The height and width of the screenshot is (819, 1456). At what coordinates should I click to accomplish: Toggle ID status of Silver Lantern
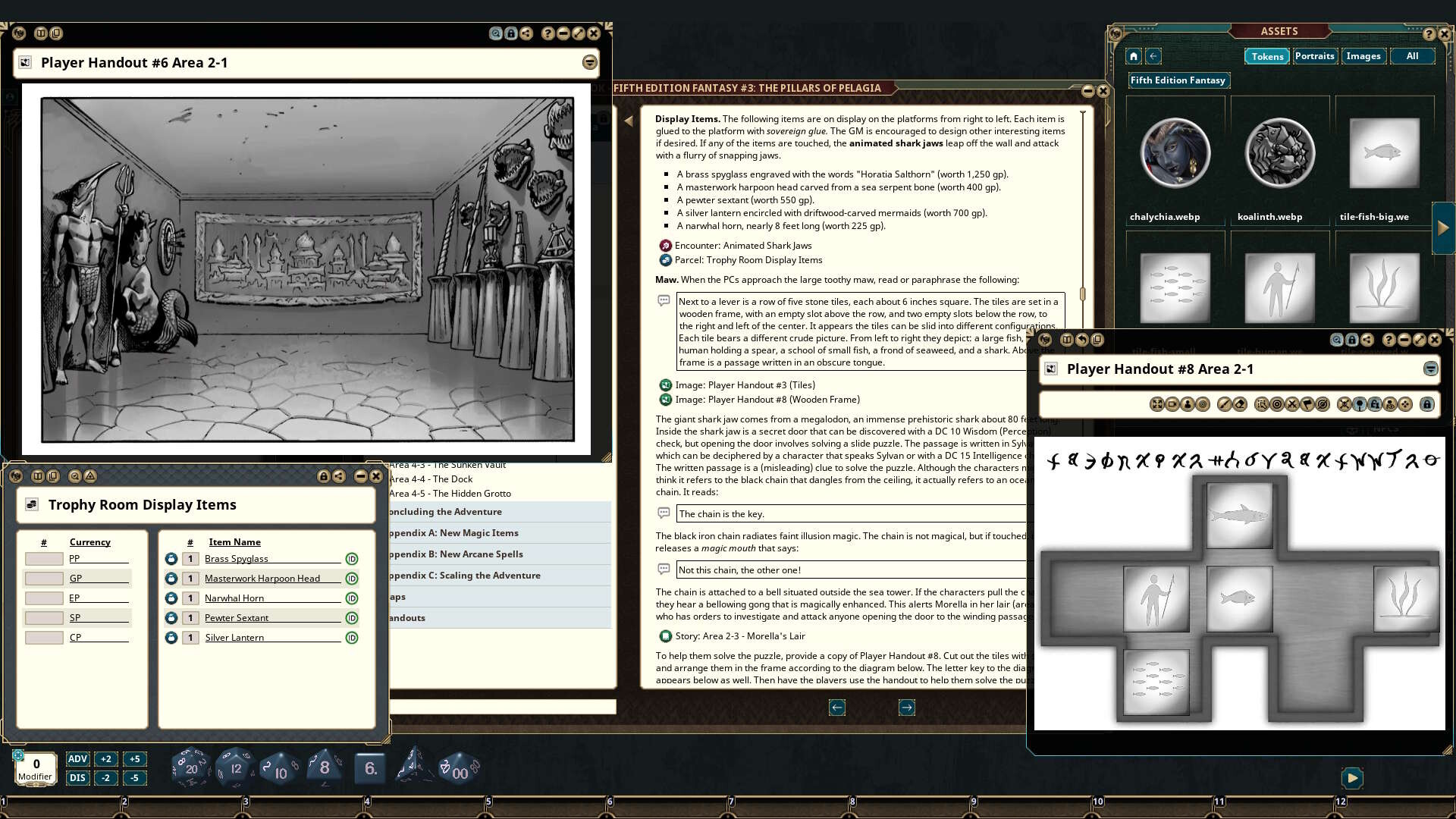click(352, 638)
